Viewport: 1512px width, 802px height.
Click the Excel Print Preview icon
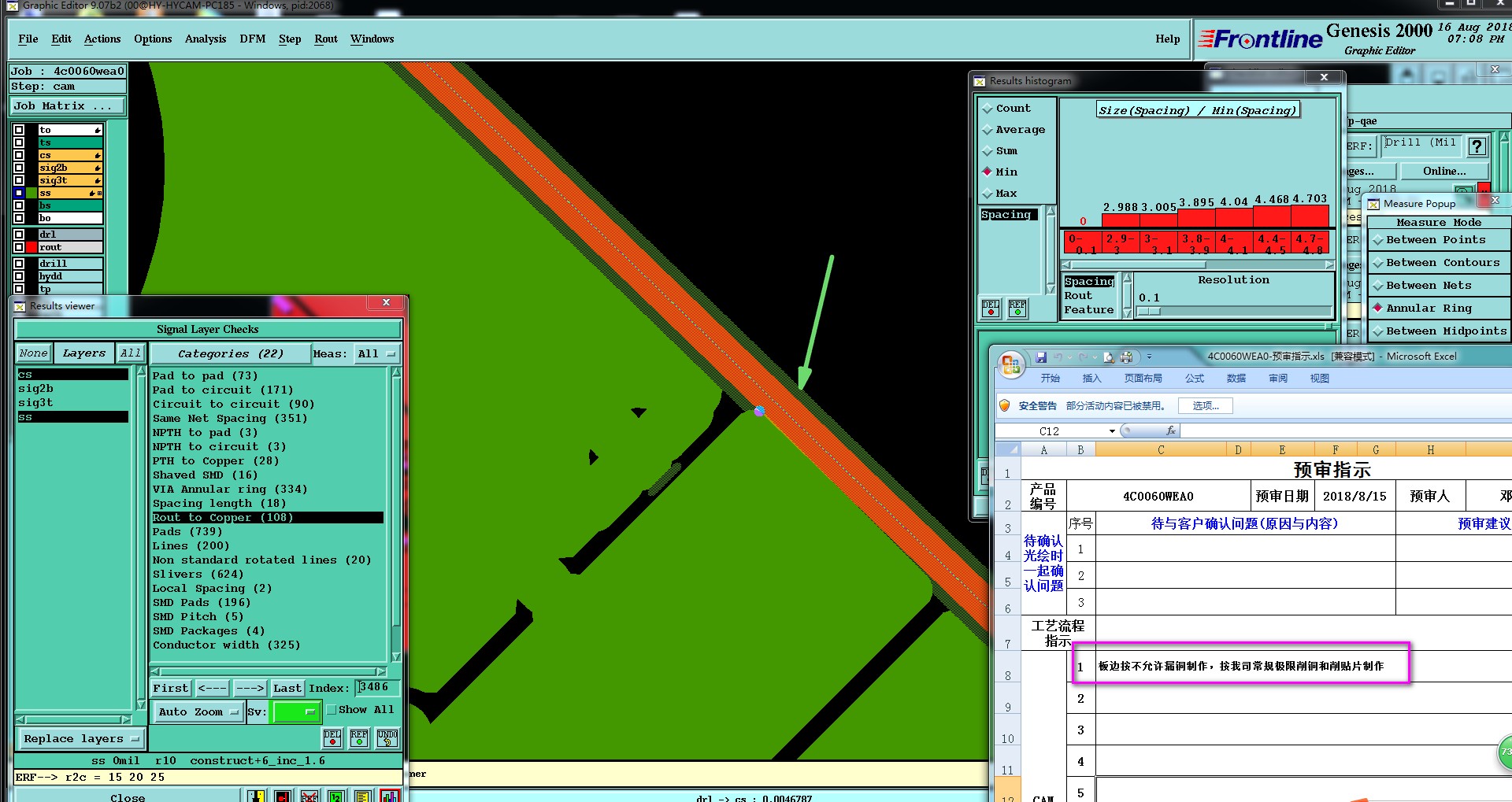tap(1109, 357)
